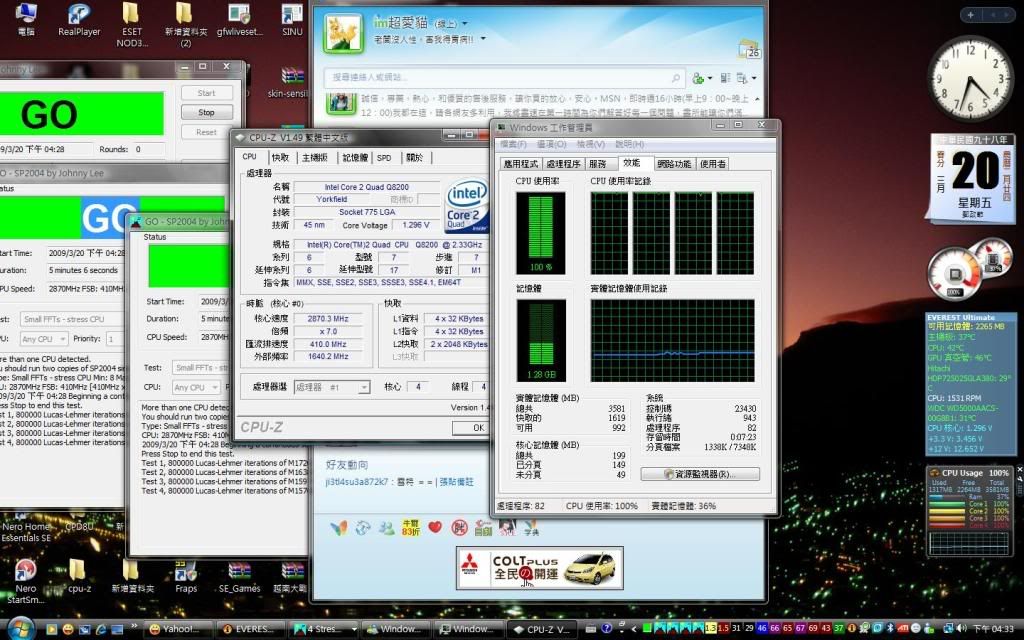The height and width of the screenshot is (640, 1024).
Task: Click CPU-Z taskbar button
Action: pos(540,629)
